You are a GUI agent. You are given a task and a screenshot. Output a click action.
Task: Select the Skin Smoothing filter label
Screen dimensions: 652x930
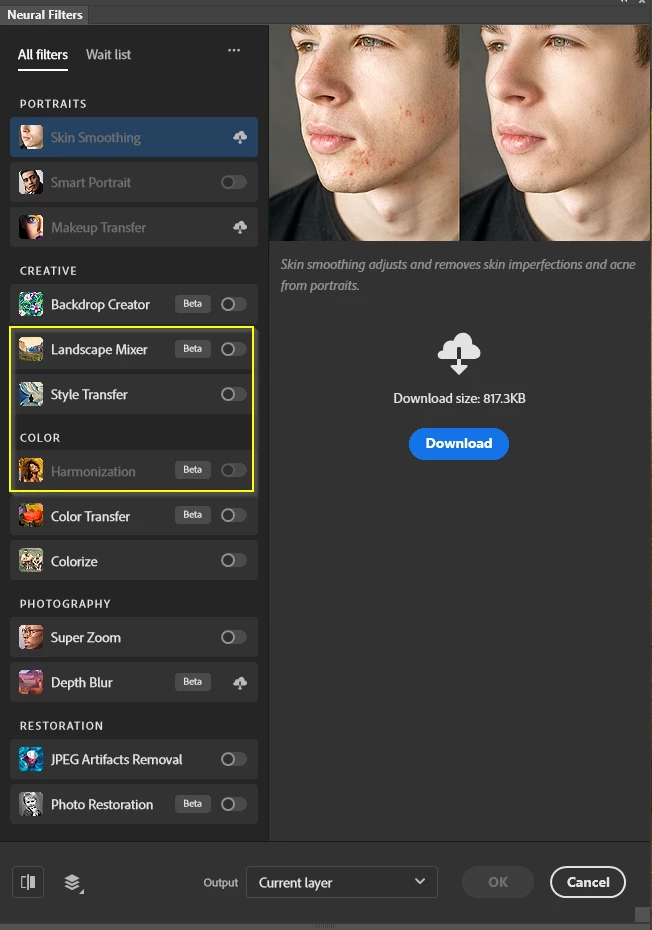(x=96, y=138)
